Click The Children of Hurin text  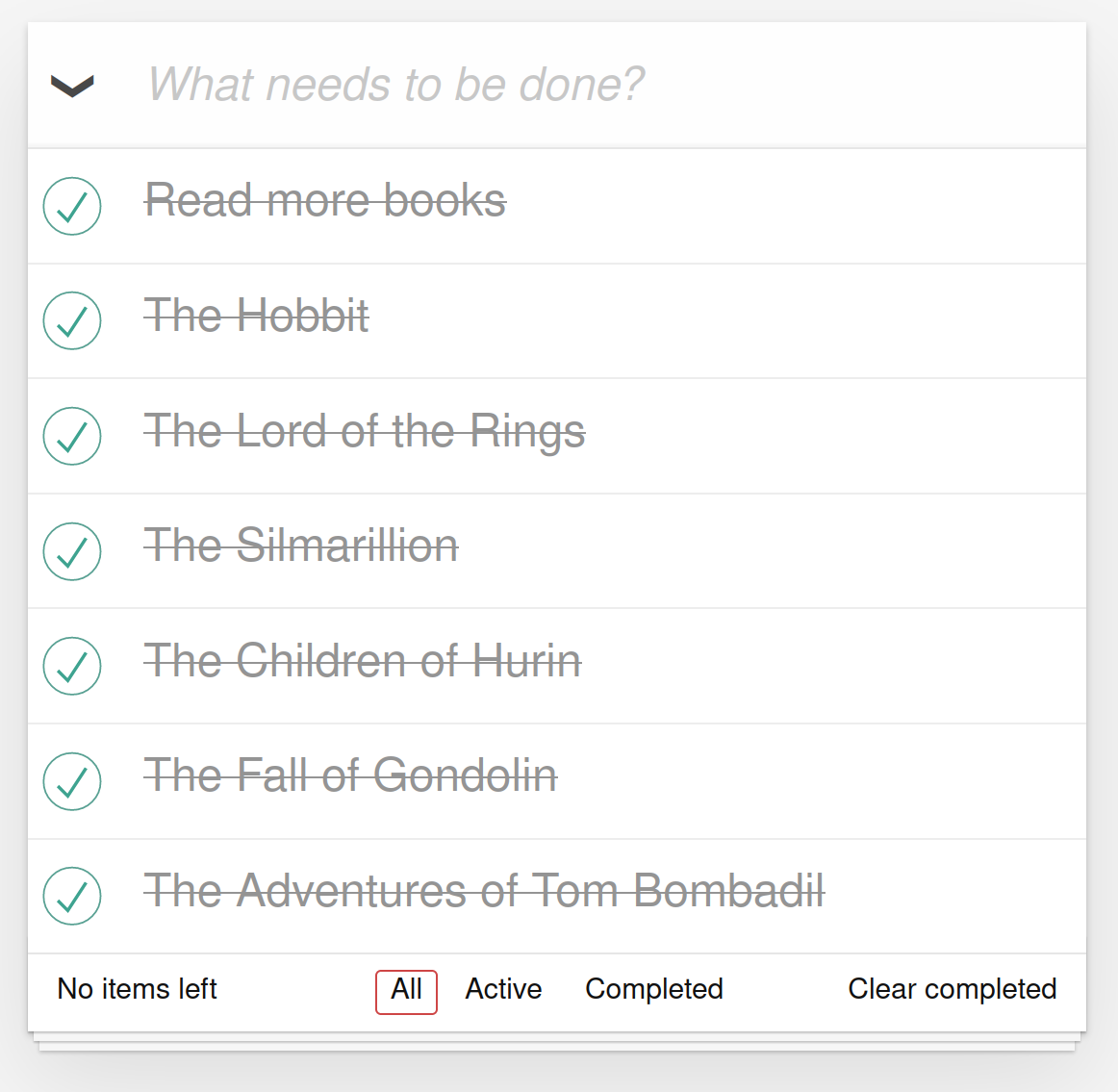pyautogui.click(x=363, y=660)
